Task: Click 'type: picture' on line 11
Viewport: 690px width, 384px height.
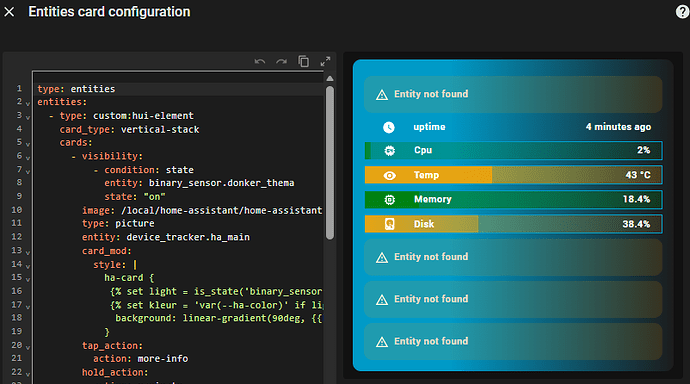Action: 118,223
